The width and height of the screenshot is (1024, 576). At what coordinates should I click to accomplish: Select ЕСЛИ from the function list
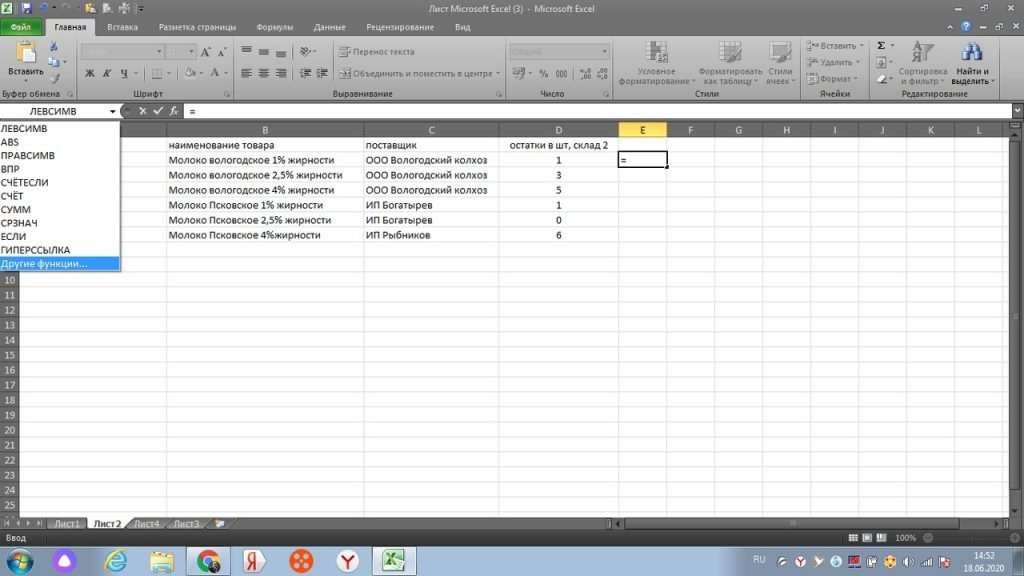point(59,236)
